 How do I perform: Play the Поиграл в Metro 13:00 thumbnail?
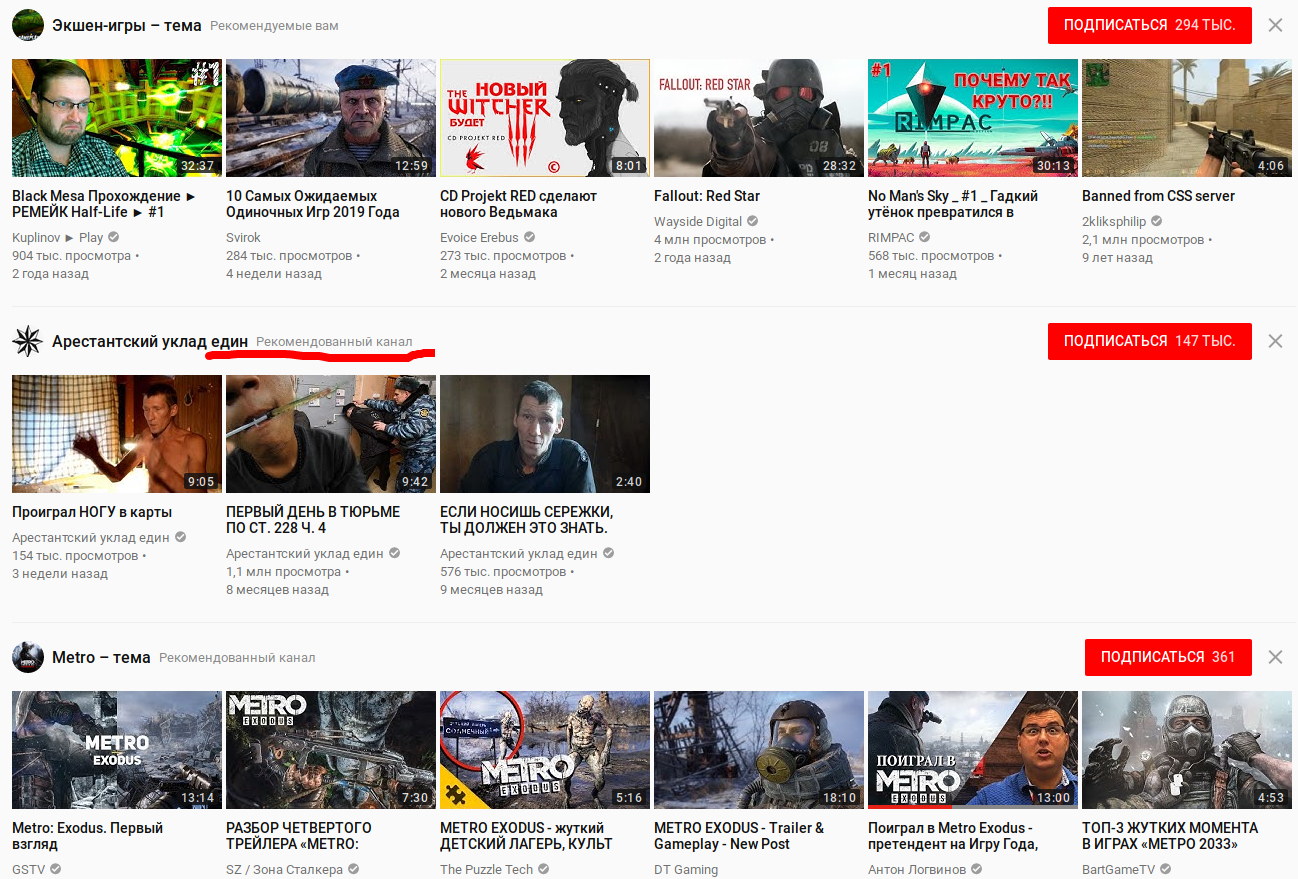pos(973,750)
